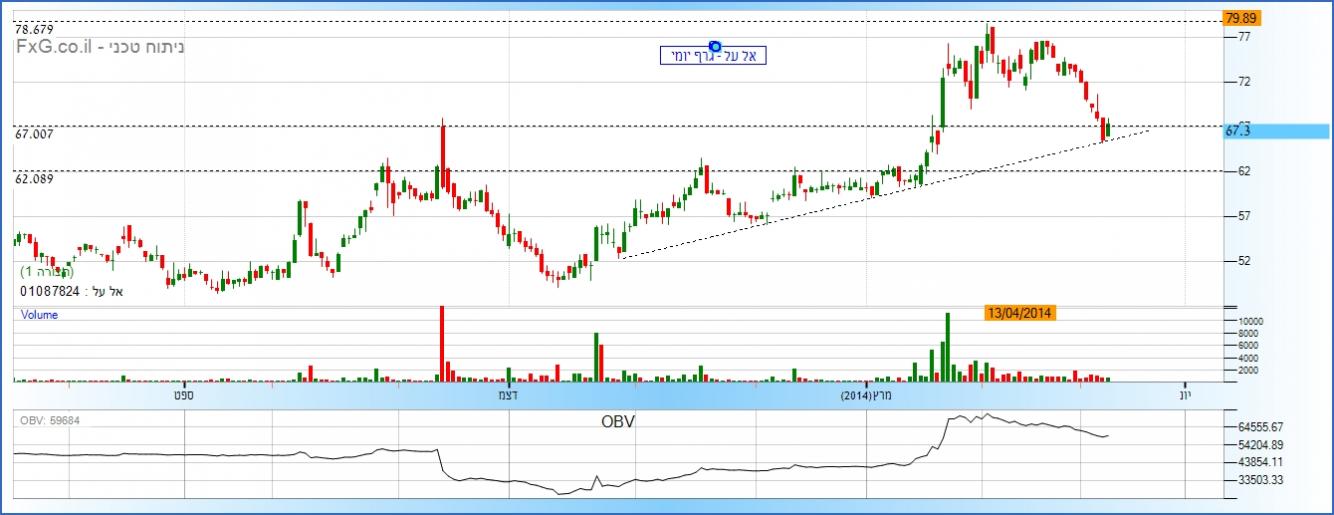Select the chart title box 'אל על - גרף יומי'
The height and width of the screenshot is (515, 1334).
pos(713,56)
